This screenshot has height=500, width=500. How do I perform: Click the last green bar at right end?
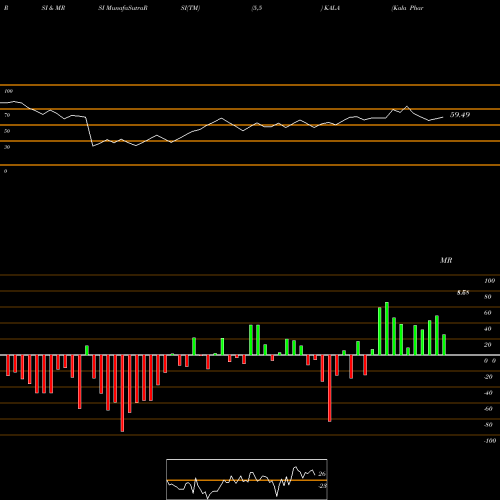tap(444, 345)
